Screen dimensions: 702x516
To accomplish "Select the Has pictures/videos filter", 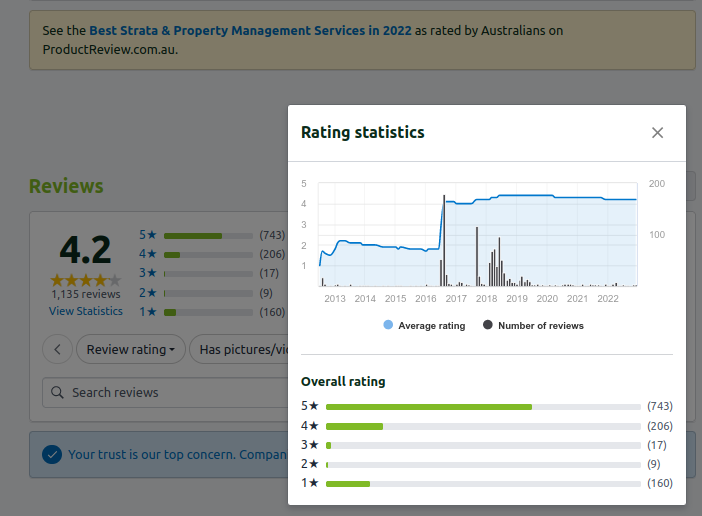I will coord(242,349).
